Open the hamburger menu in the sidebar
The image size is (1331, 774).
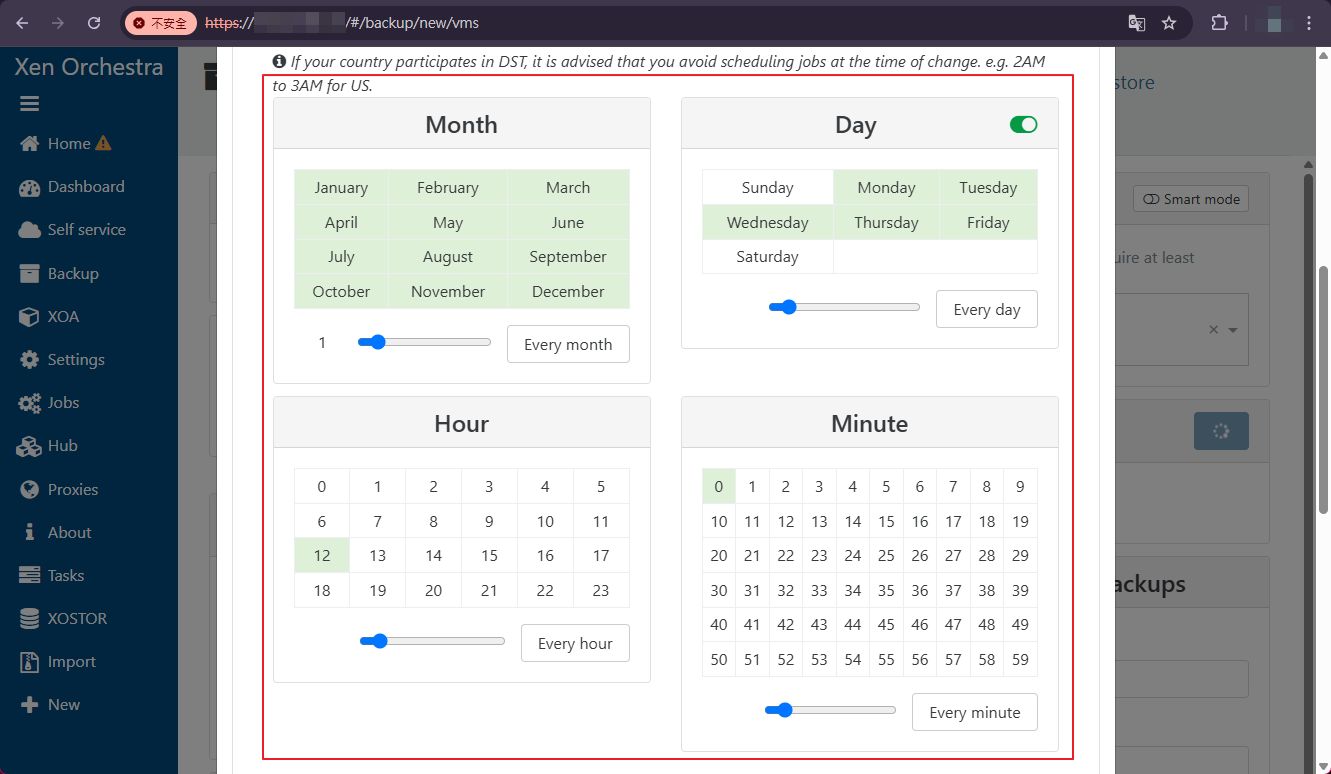[x=29, y=104]
